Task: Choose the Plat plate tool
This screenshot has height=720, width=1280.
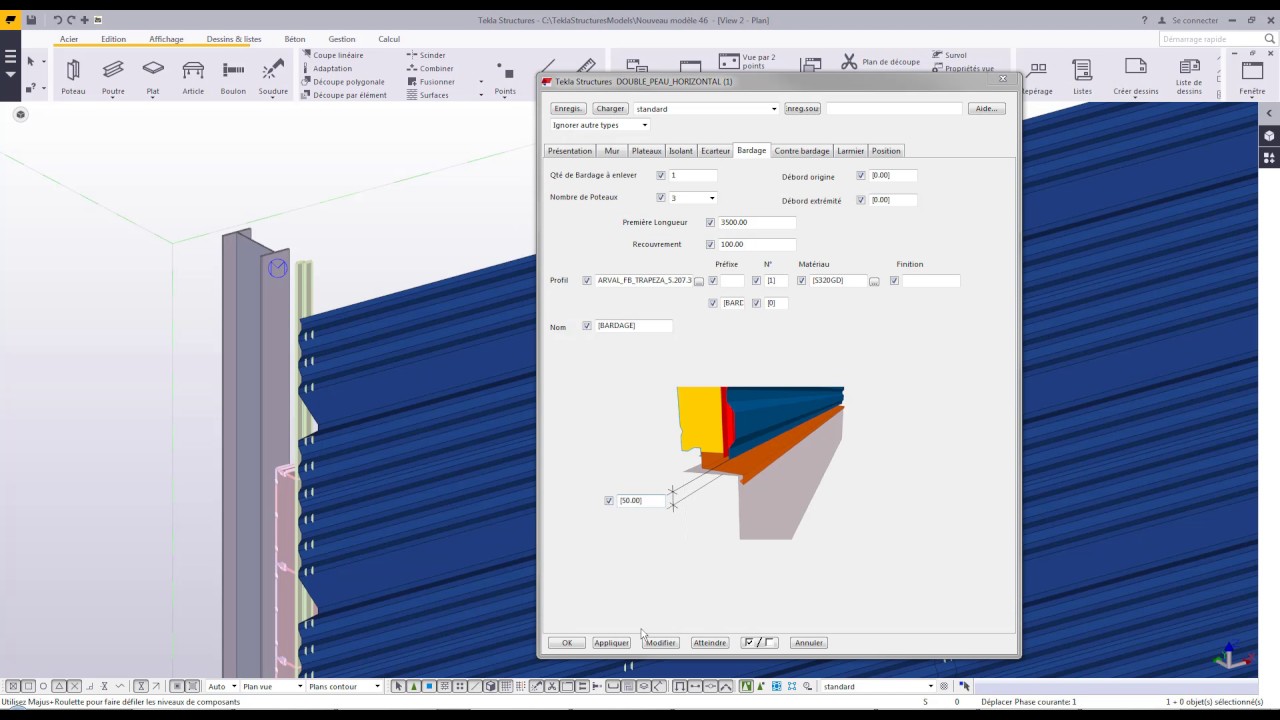Action: tap(153, 76)
